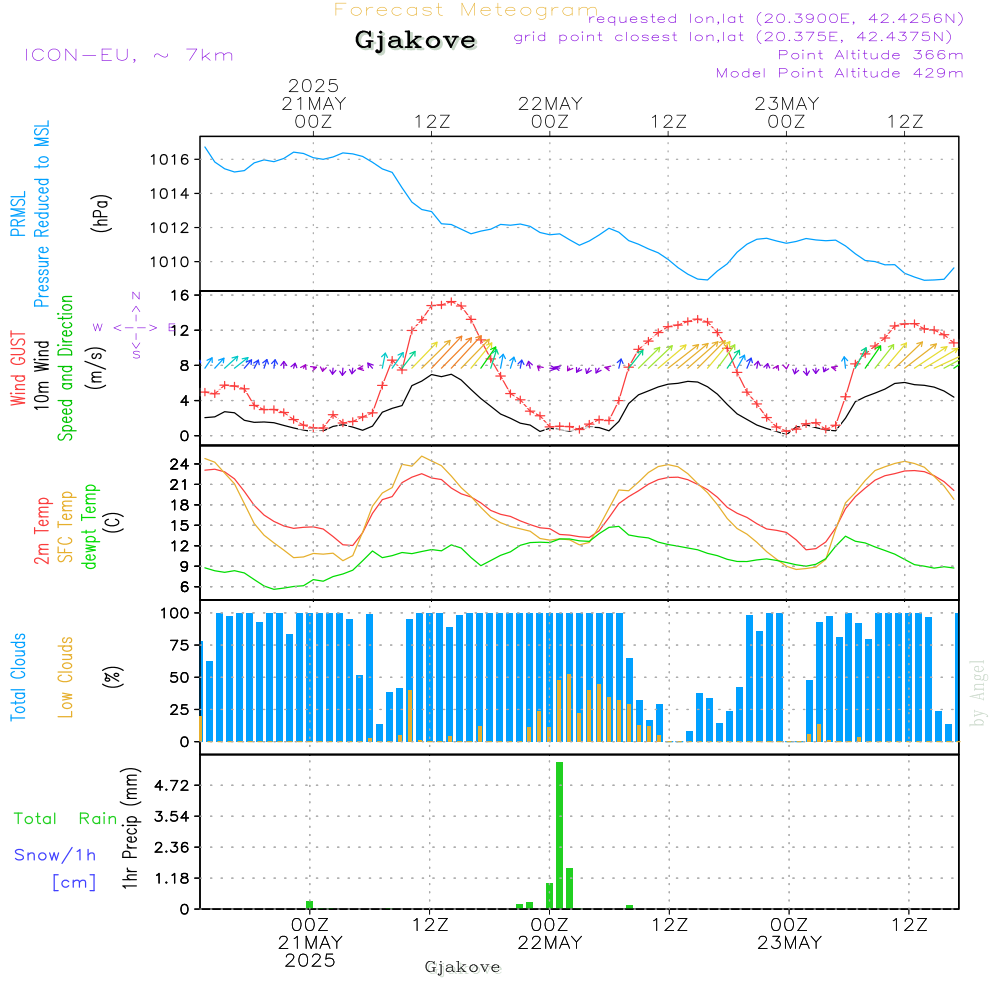The image size is (1000, 1000).
Task: Click the Gjakove caption below the chart
Action: pyautogui.click(x=462, y=967)
